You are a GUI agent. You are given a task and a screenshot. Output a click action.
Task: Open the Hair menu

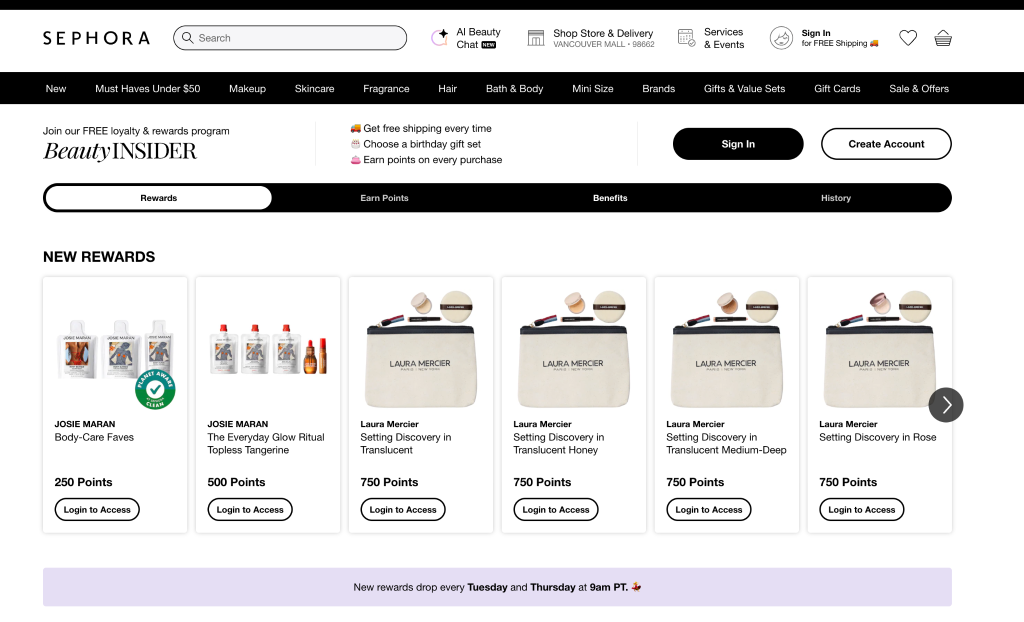(447, 88)
